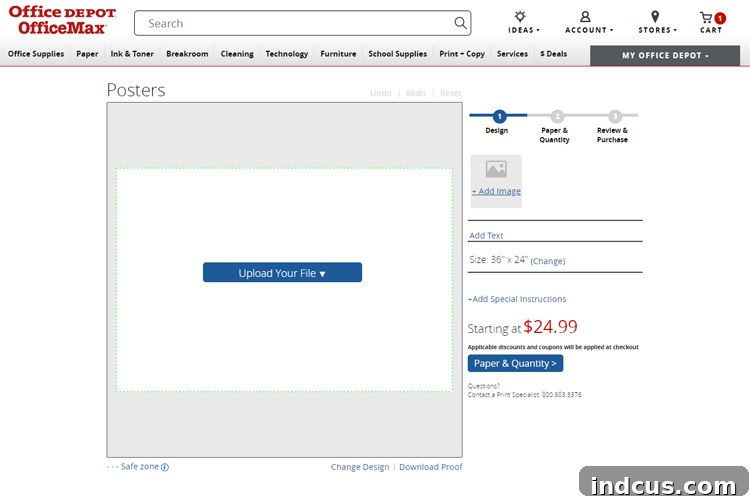Click the Safe zone info icon
The image size is (750, 502).
(165, 467)
